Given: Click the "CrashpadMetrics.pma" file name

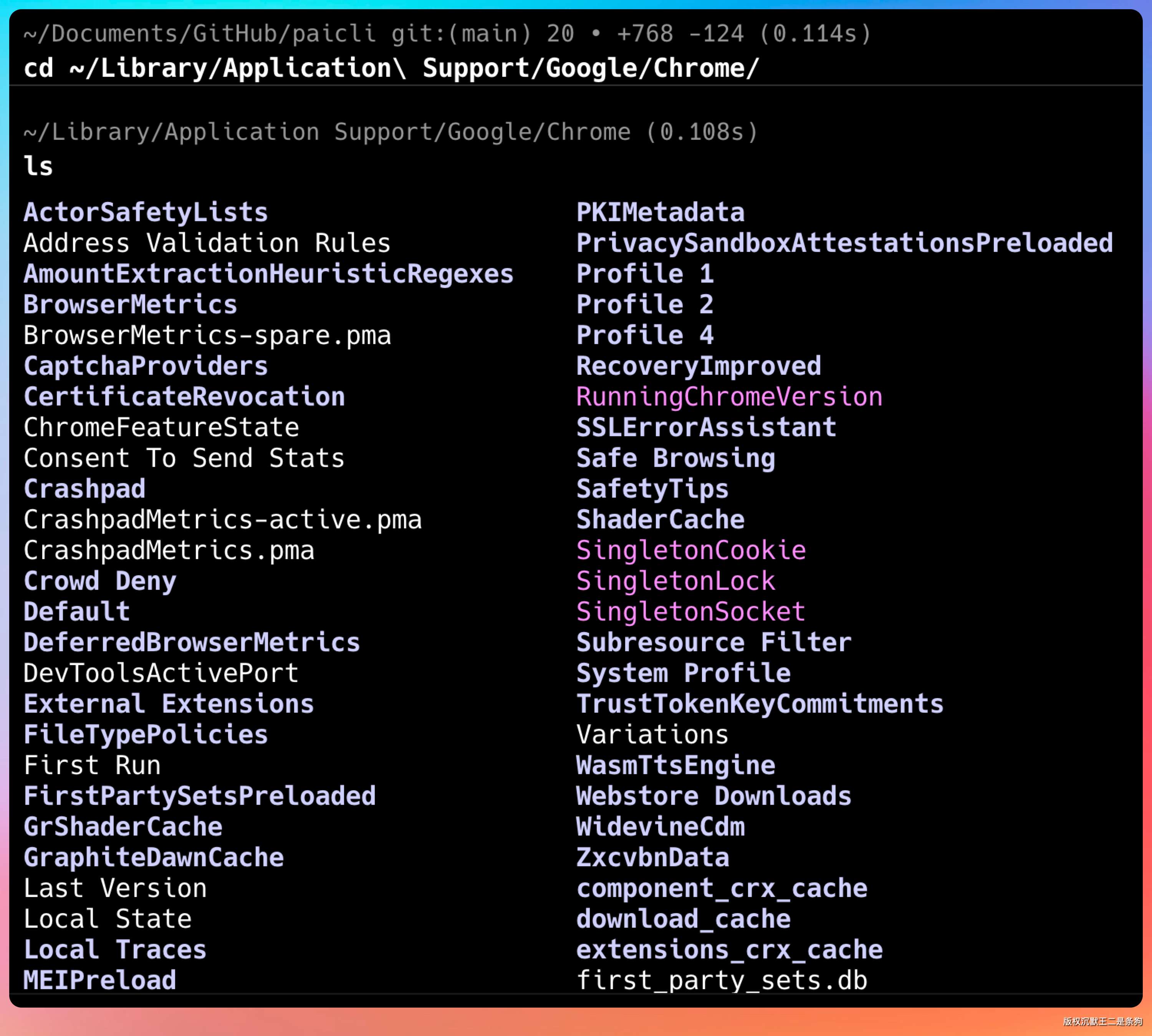Looking at the screenshot, I should [x=169, y=550].
